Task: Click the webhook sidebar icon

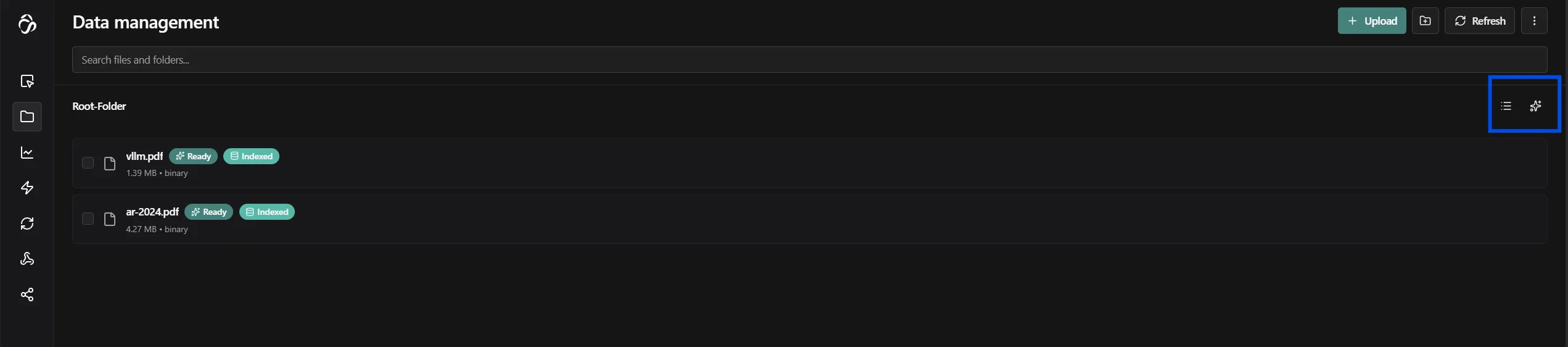Action: [27, 259]
